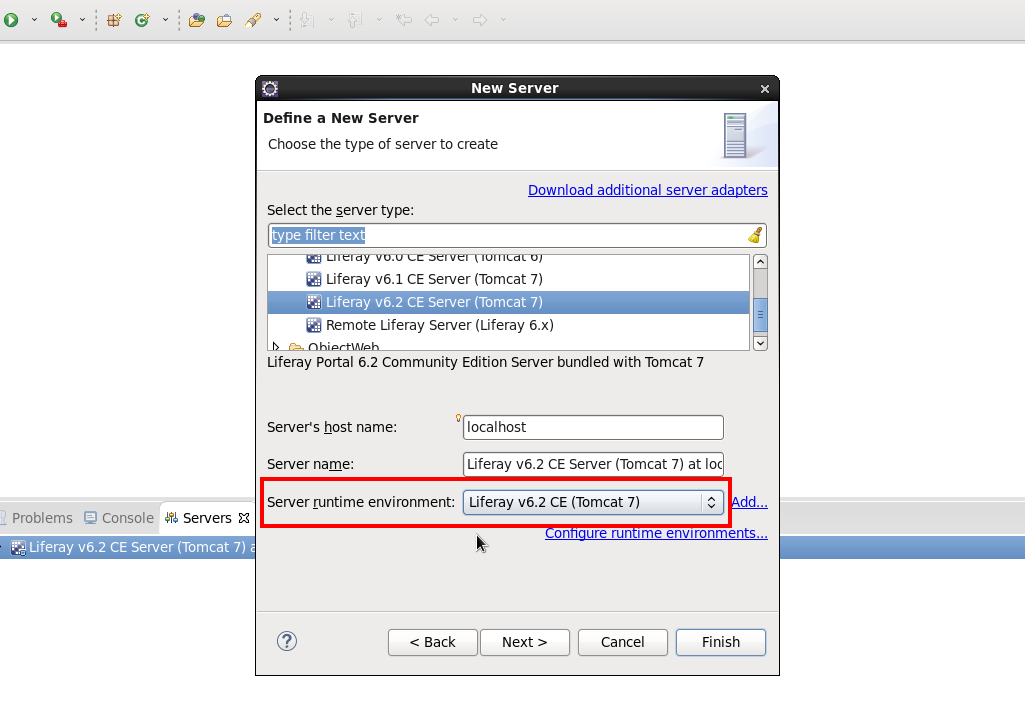Click the New Server dialog title icon
The width and height of the screenshot is (1025, 706).
coord(270,88)
